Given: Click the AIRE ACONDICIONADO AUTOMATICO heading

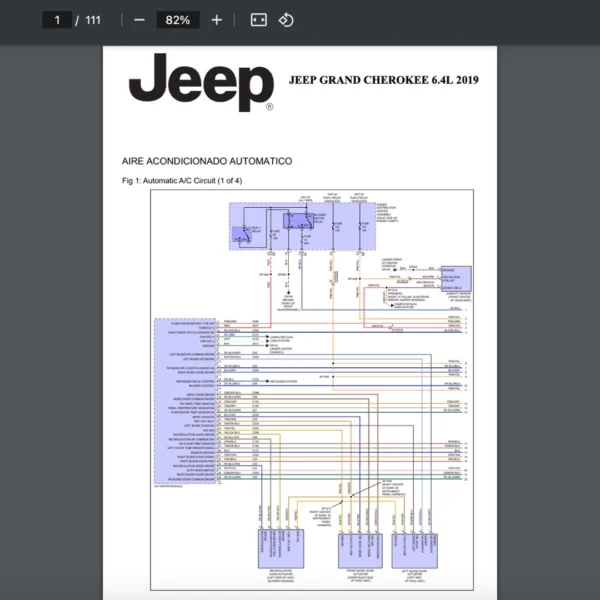Looking at the screenshot, I should tap(206, 160).
